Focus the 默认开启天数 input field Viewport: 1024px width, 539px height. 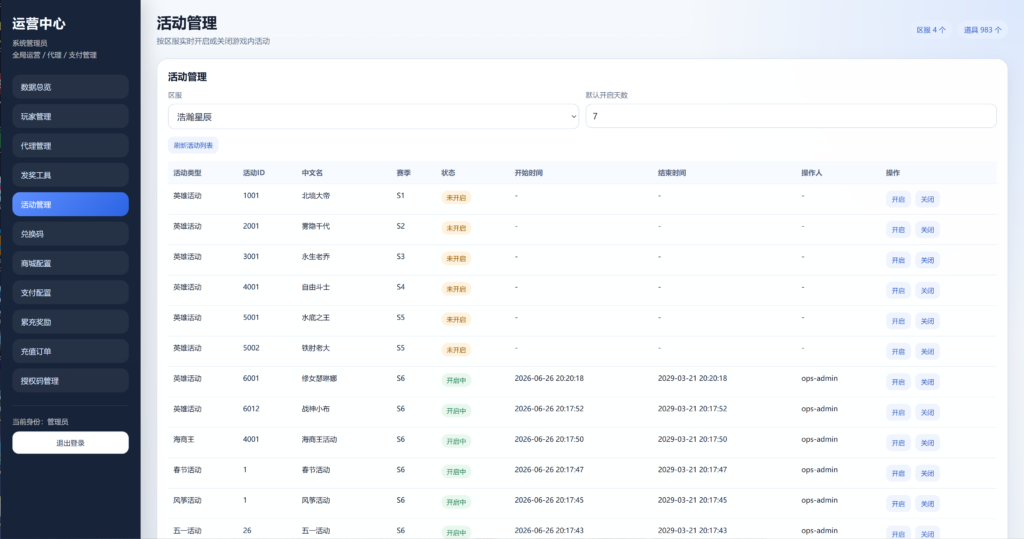(x=791, y=116)
